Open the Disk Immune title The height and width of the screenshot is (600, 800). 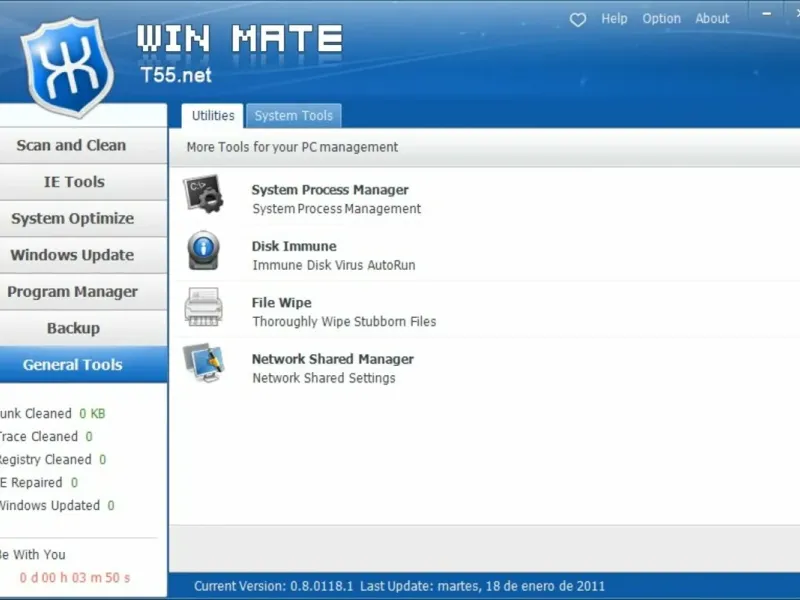coord(294,246)
